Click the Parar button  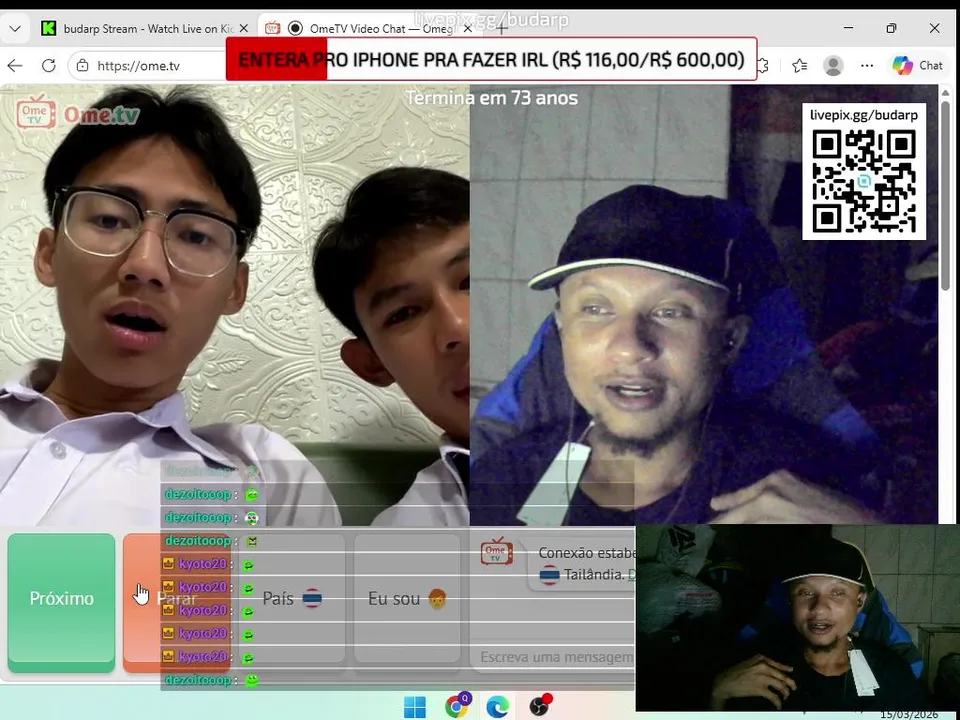click(x=176, y=602)
